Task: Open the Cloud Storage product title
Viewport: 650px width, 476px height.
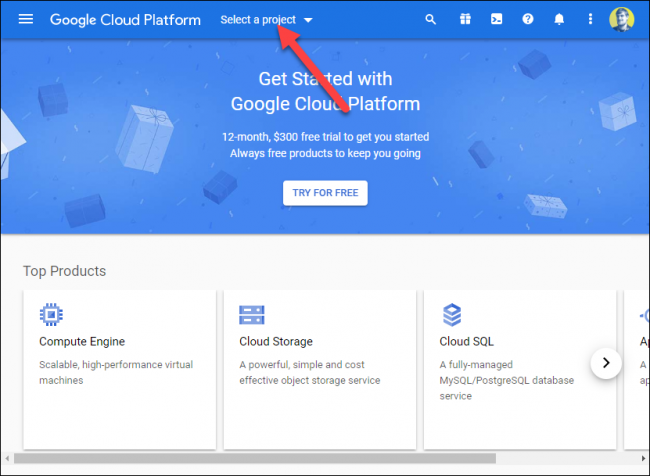Action: (276, 342)
